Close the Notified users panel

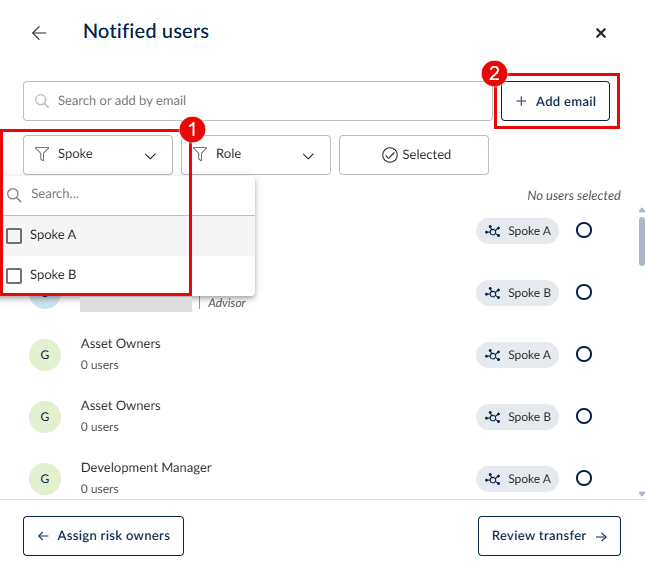601,33
